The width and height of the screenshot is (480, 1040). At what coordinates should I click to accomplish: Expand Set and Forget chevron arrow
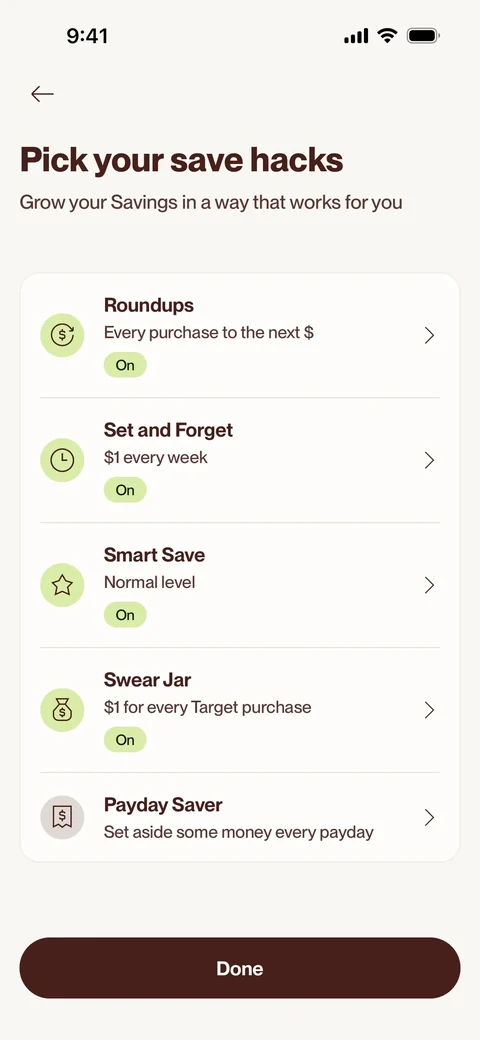(429, 460)
